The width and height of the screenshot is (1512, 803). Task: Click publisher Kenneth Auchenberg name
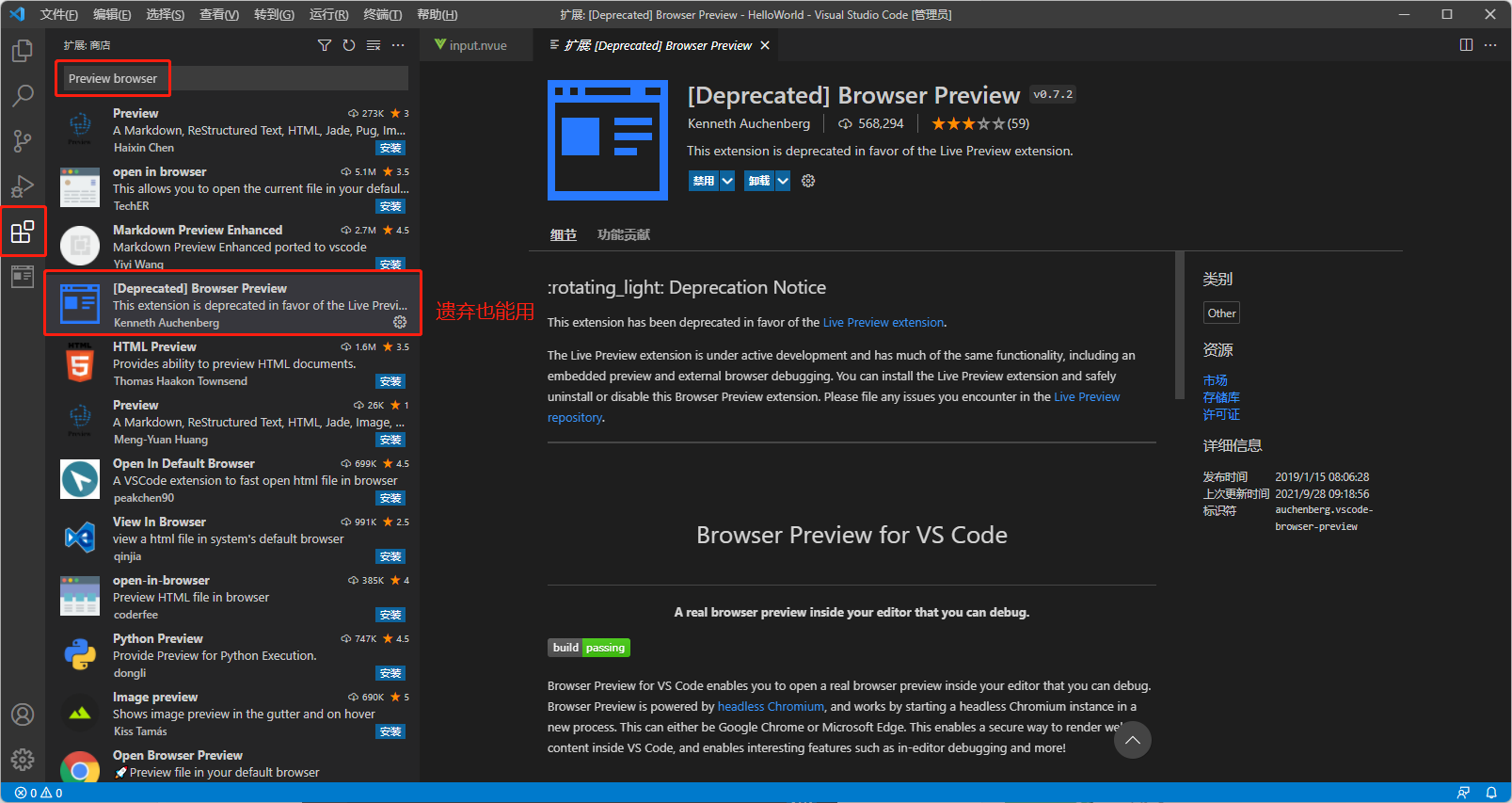[748, 123]
